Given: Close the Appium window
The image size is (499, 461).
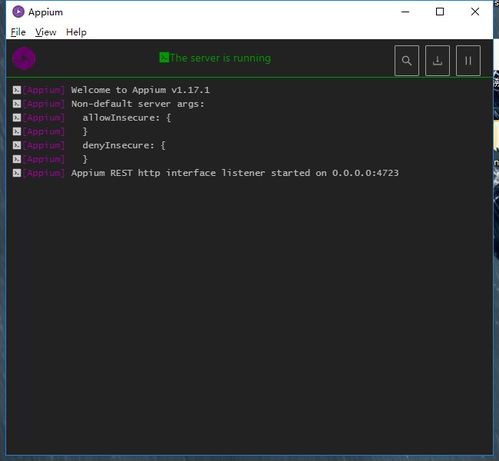Looking at the screenshot, I should [x=475, y=12].
